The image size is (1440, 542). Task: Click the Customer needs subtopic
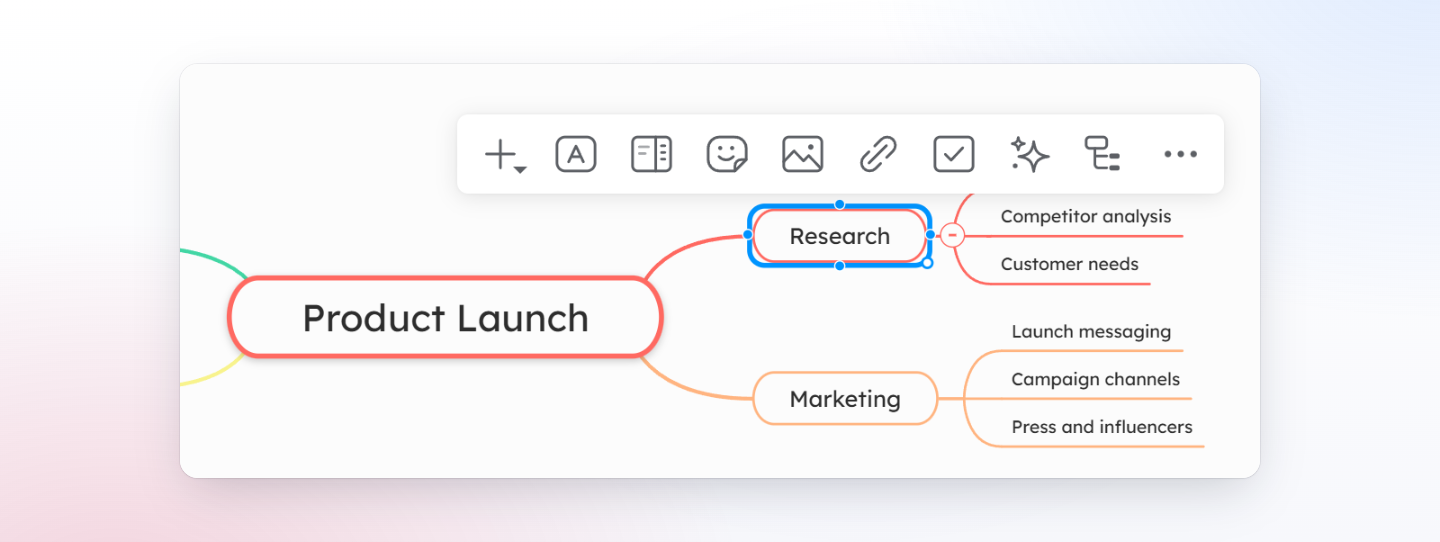(x=1070, y=264)
